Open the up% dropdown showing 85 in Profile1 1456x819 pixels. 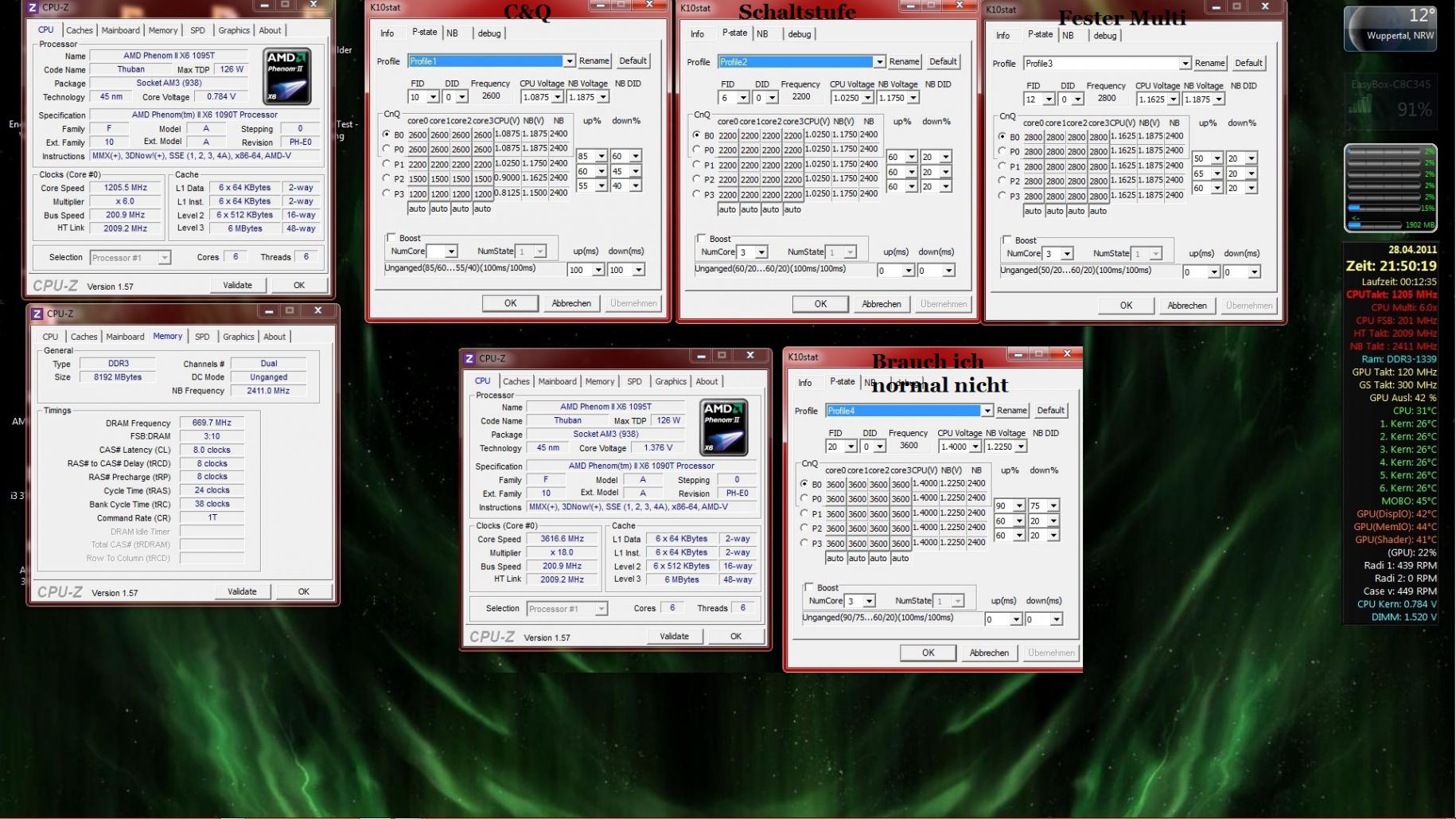[602, 157]
